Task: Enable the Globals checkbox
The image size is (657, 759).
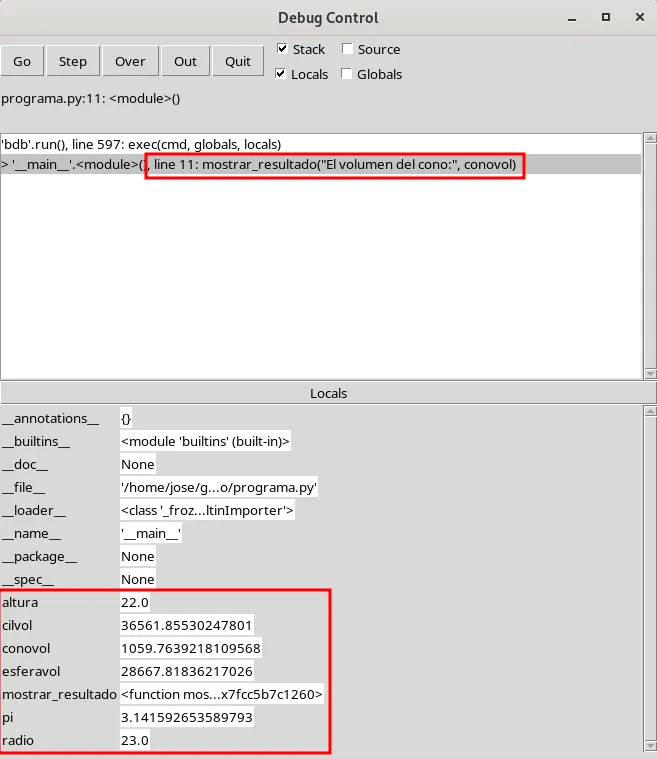Action: 346,74
